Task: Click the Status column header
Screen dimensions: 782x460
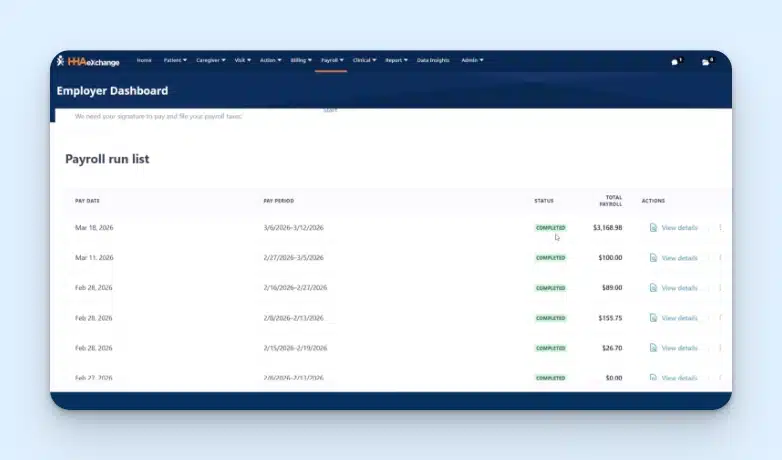Action: pyautogui.click(x=544, y=201)
